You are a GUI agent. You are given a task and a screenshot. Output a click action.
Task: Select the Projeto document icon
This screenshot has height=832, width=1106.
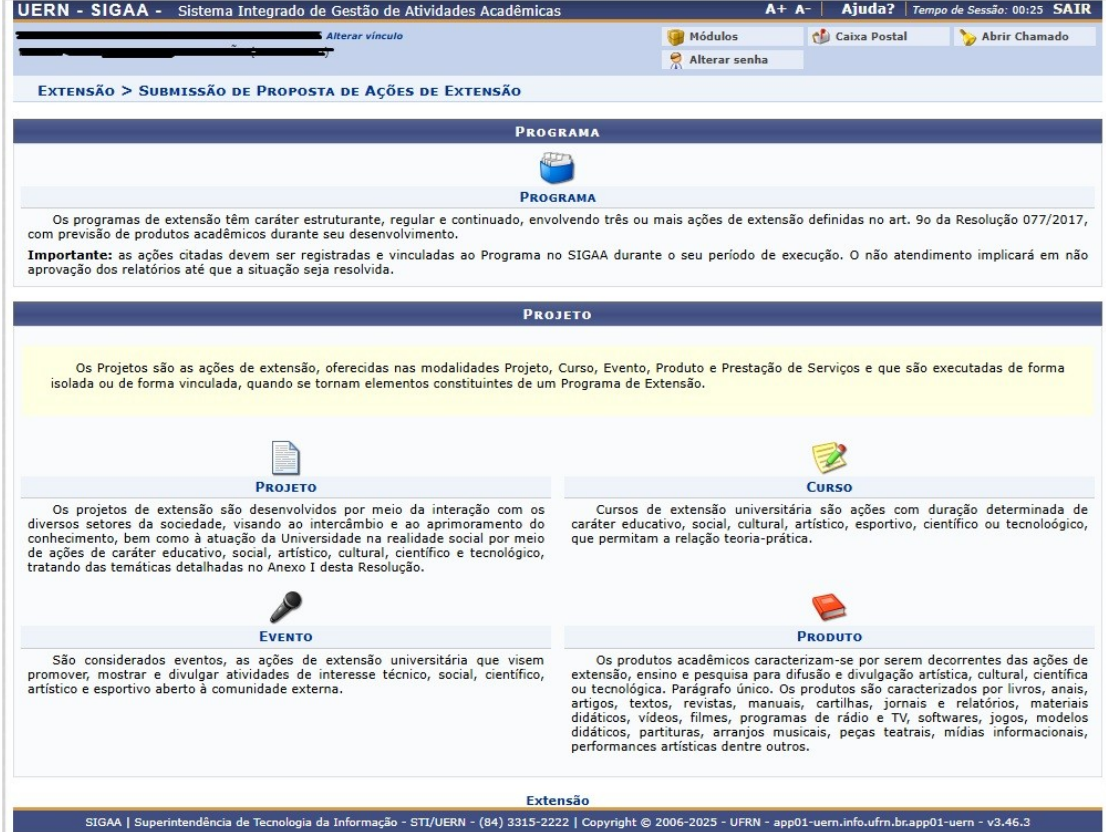point(286,458)
